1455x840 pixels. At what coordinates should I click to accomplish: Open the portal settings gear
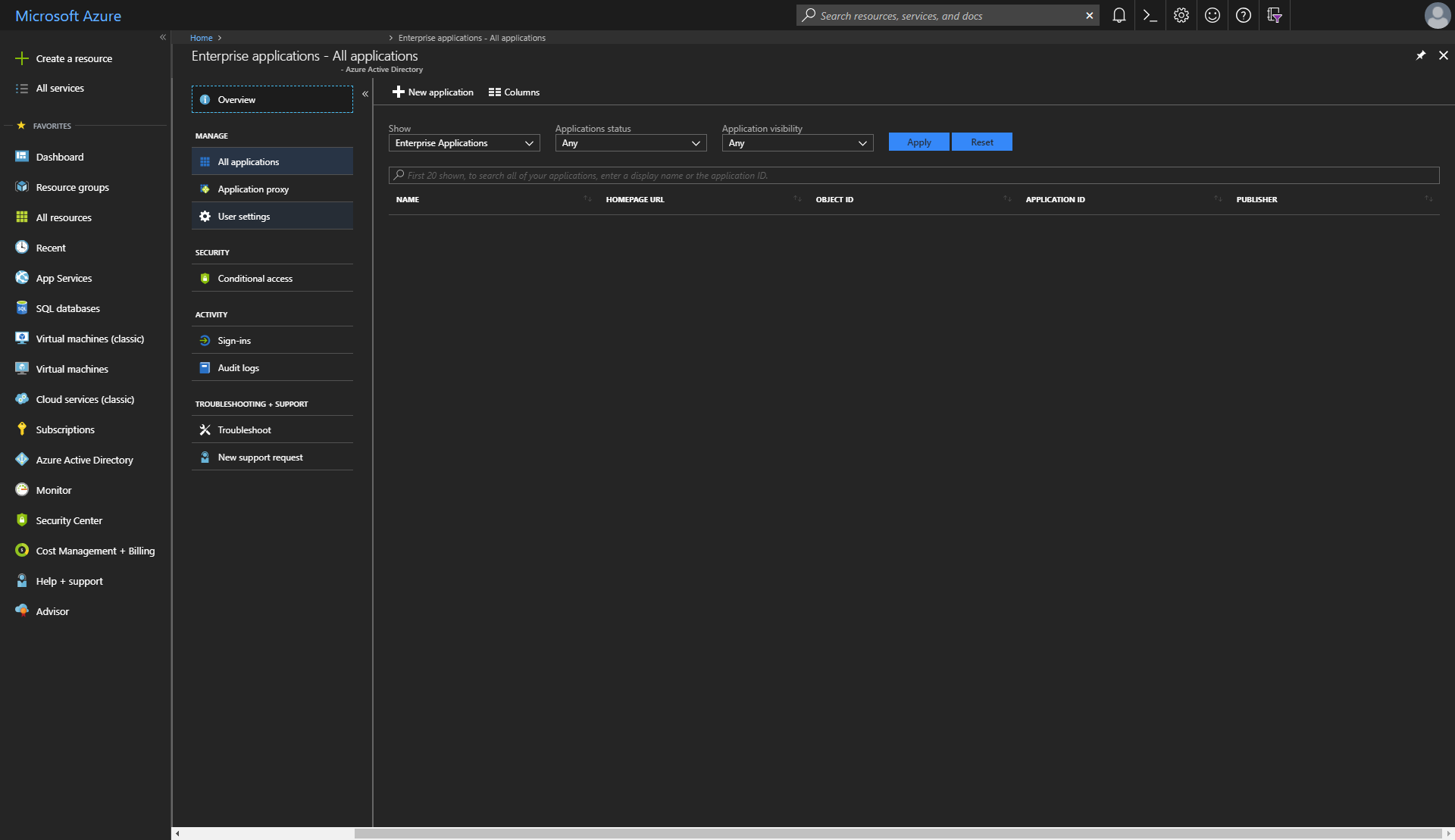[1180, 15]
